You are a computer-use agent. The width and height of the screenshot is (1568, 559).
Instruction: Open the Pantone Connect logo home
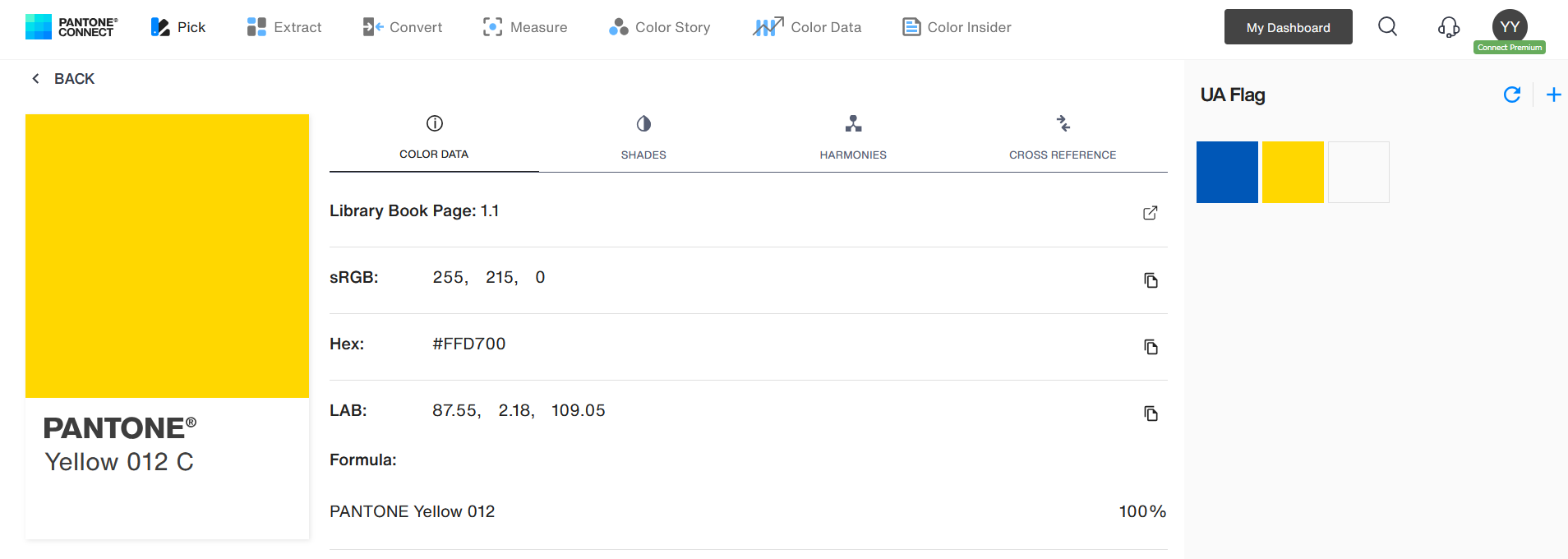pos(71,27)
